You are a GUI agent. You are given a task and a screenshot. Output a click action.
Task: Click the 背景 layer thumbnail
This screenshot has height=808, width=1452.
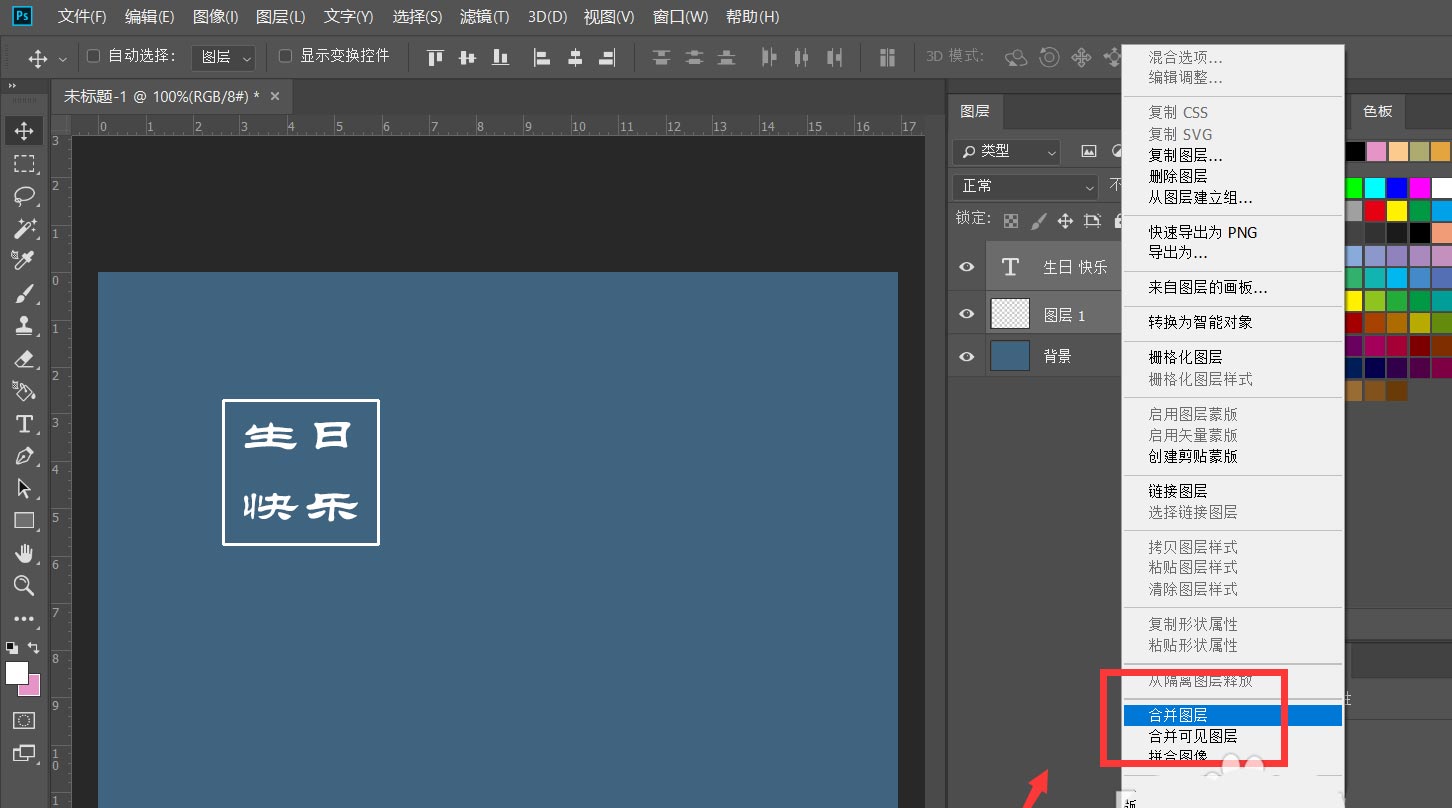(1010, 356)
